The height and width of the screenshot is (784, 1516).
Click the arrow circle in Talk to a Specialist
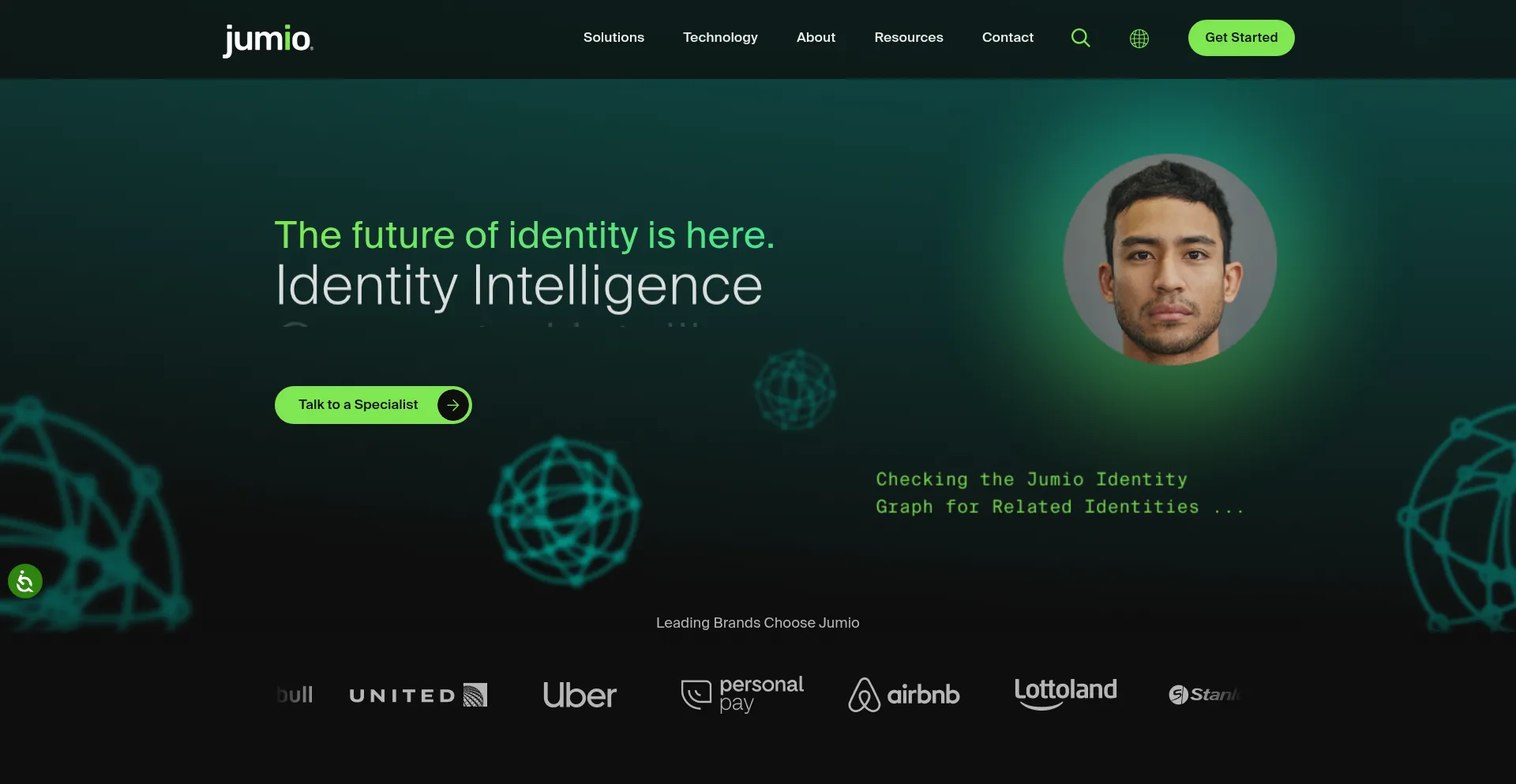453,405
